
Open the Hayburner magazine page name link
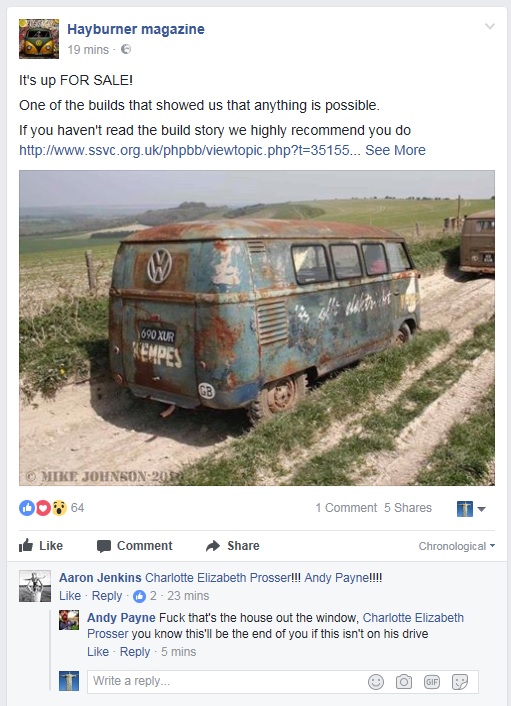136,29
